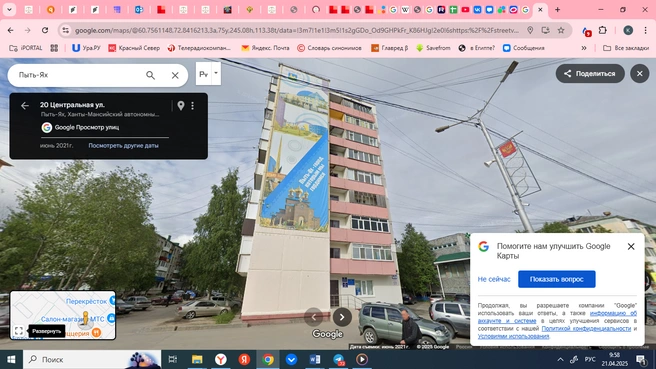Screen dimensions: 656x369
Task: Open Microsoft Word from the taskbar
Action: click(x=315, y=359)
